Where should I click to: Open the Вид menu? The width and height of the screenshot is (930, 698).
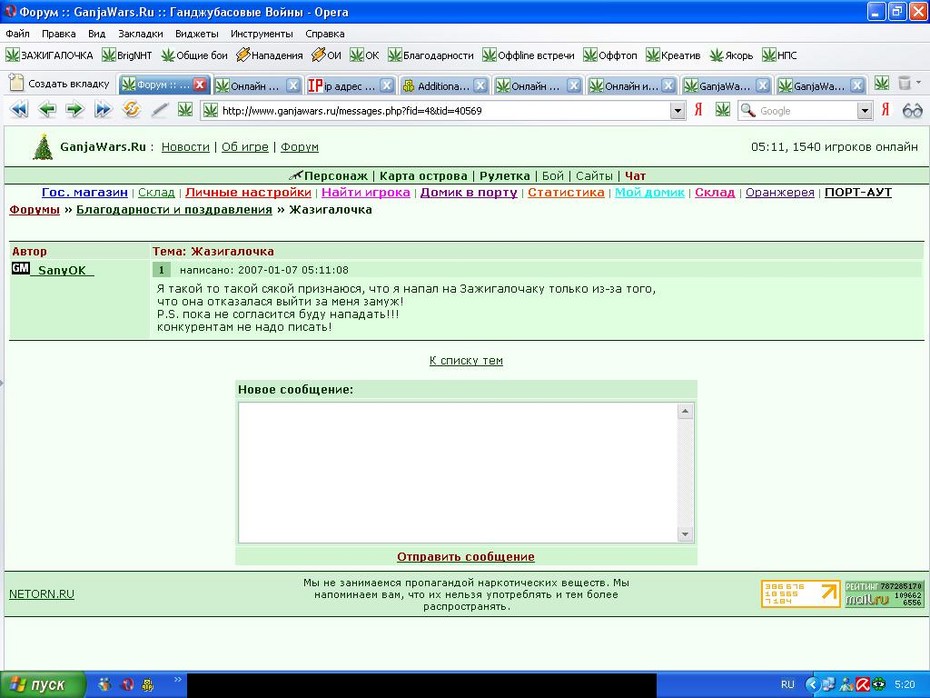pos(97,34)
